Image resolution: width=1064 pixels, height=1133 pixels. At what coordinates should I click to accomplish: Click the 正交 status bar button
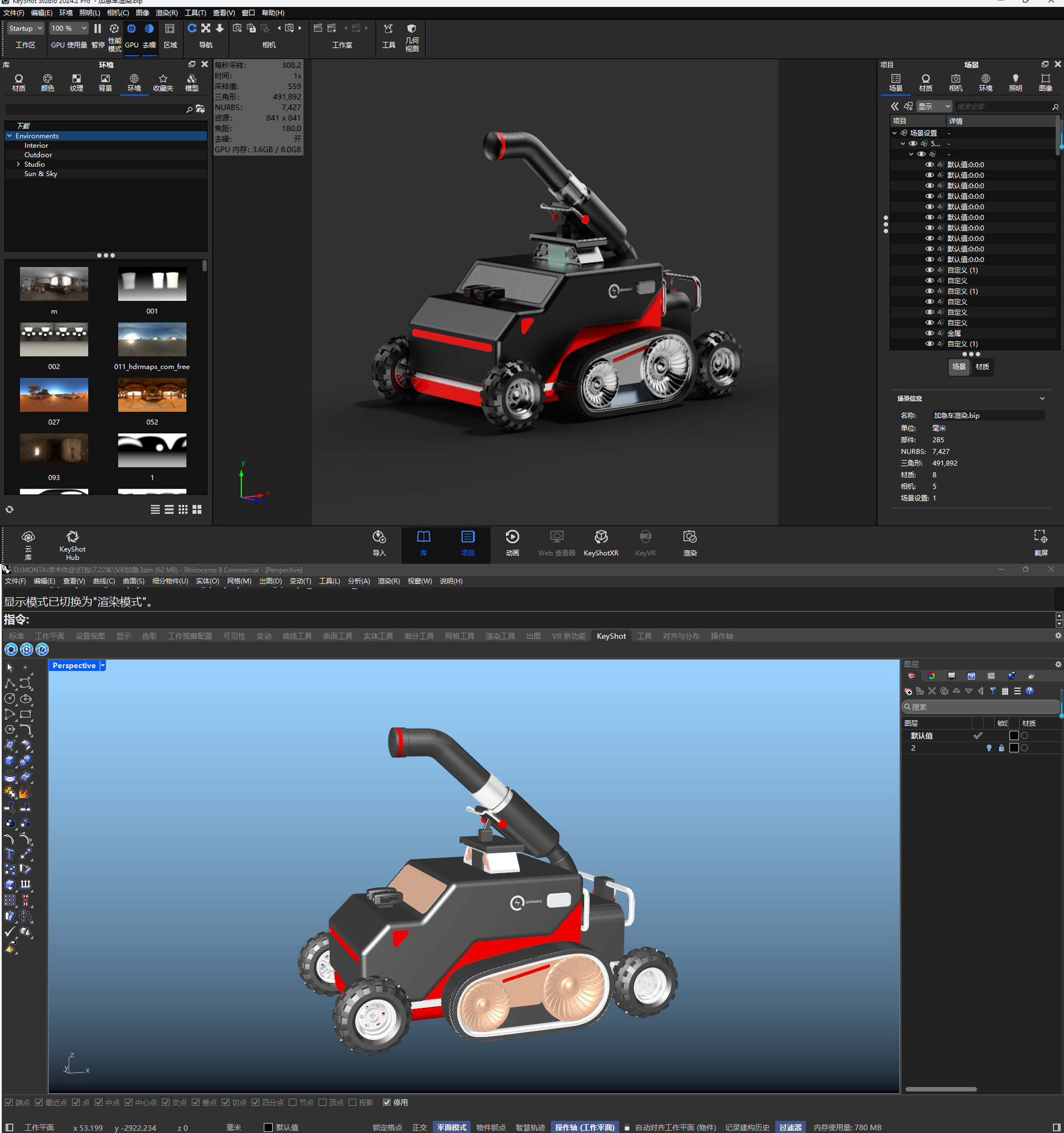(x=419, y=1127)
